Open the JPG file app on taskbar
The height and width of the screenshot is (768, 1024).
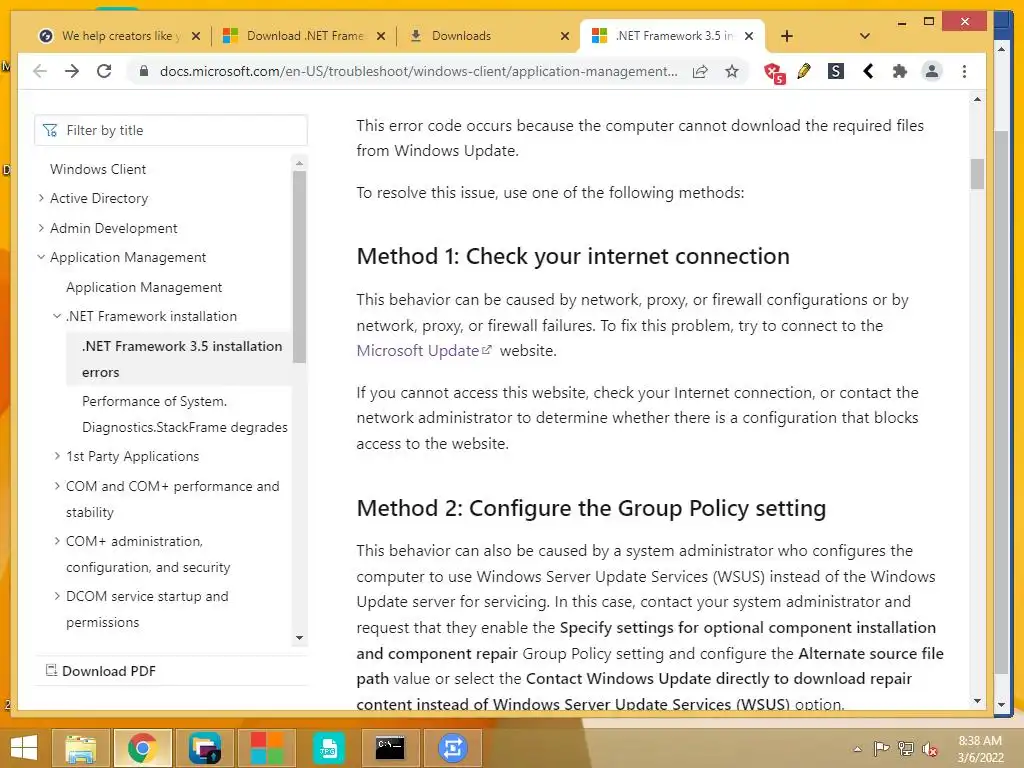328,748
